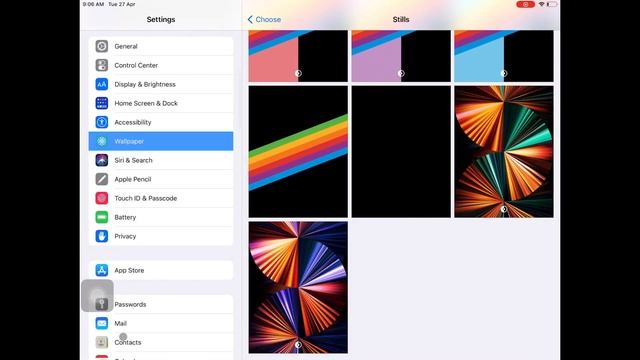Tap the AssistiveTouch floating button
The width and height of the screenshot is (640, 360).
(98, 296)
